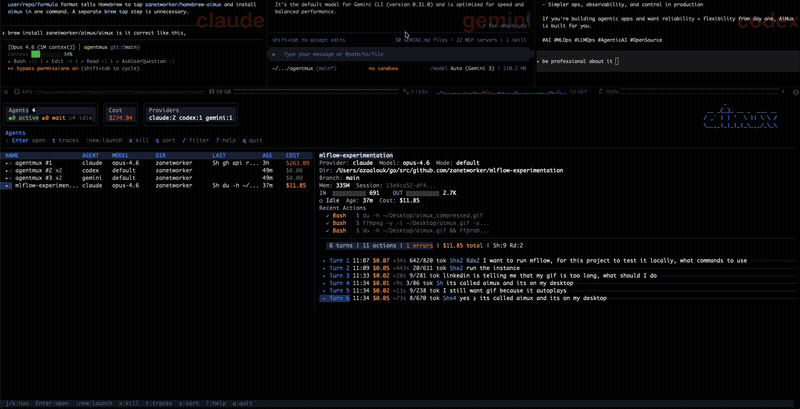The width and height of the screenshot is (800, 409).
Task: Click the 'Enter open' shortcut hint
Action: pos(28,140)
